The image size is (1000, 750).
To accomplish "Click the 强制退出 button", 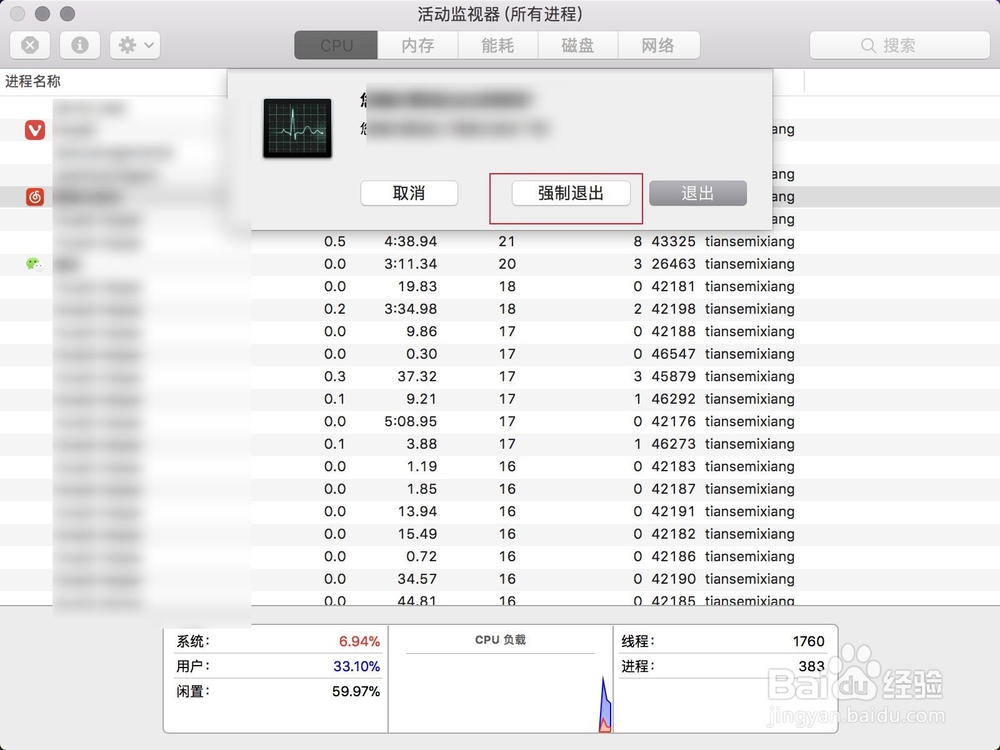I will pos(571,193).
